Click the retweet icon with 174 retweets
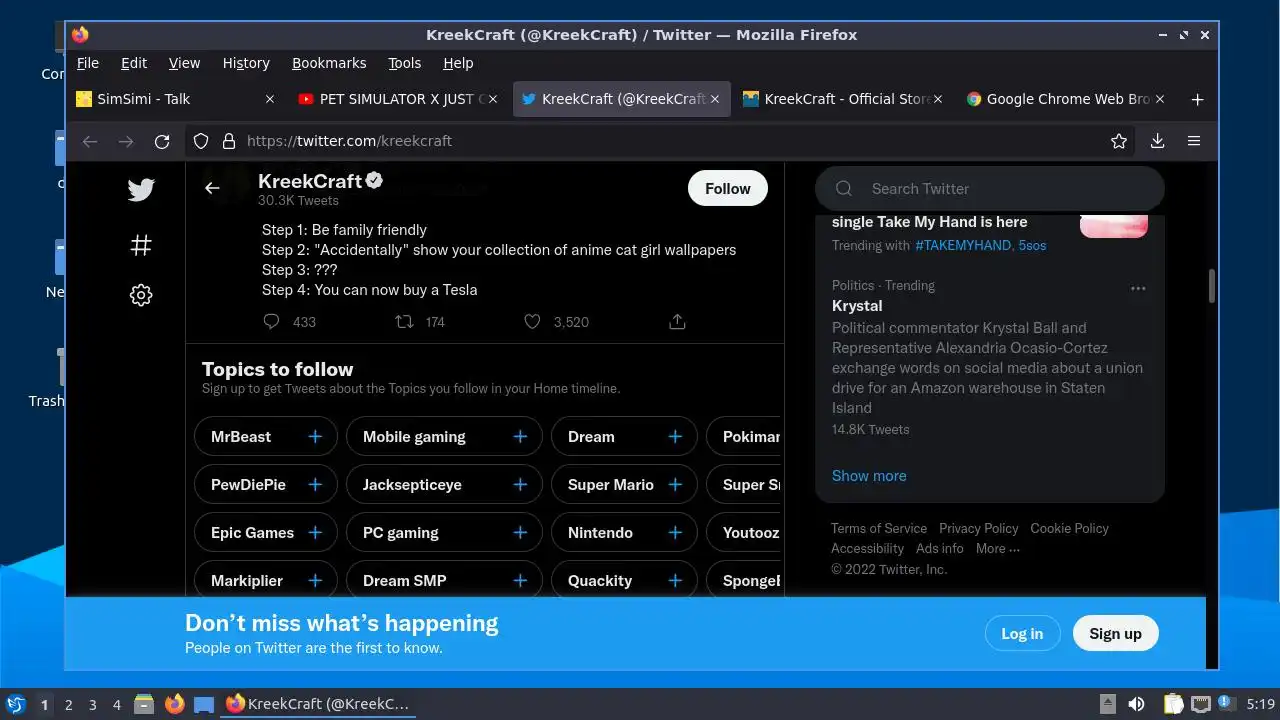 coord(404,321)
